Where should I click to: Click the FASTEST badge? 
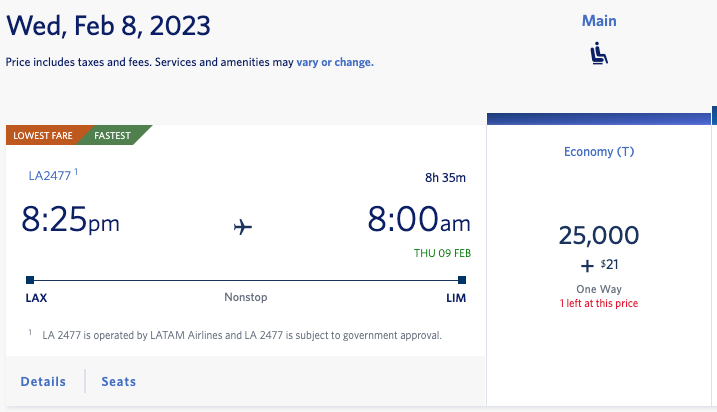(112, 135)
